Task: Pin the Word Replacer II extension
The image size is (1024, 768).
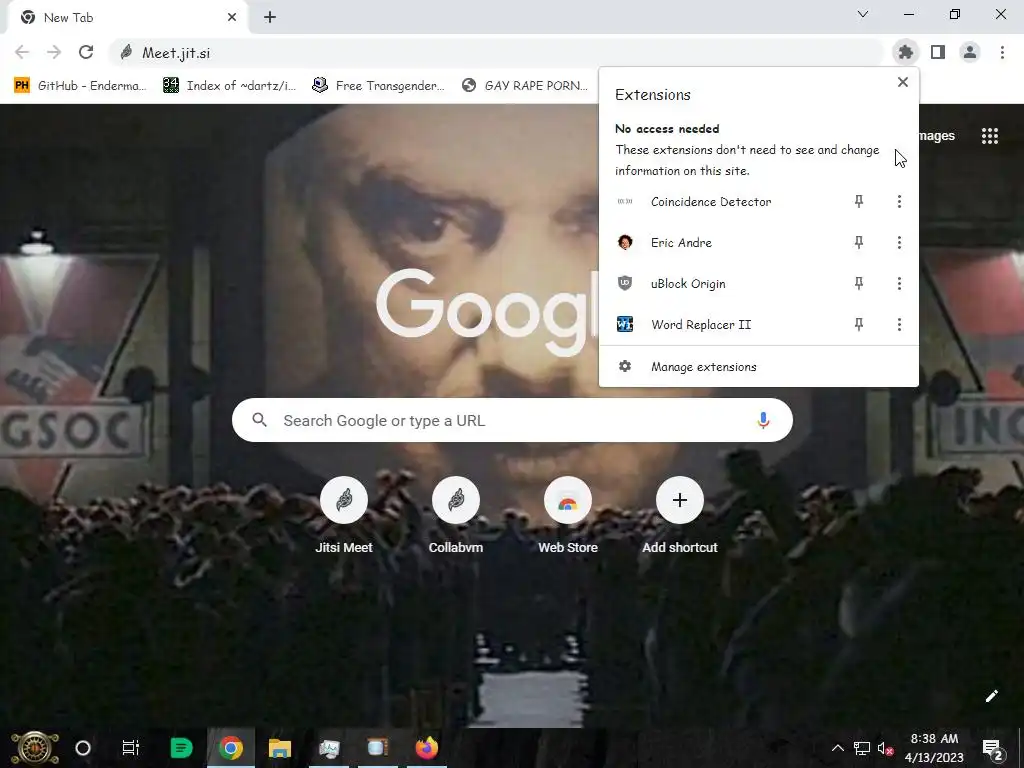Action: [859, 325]
